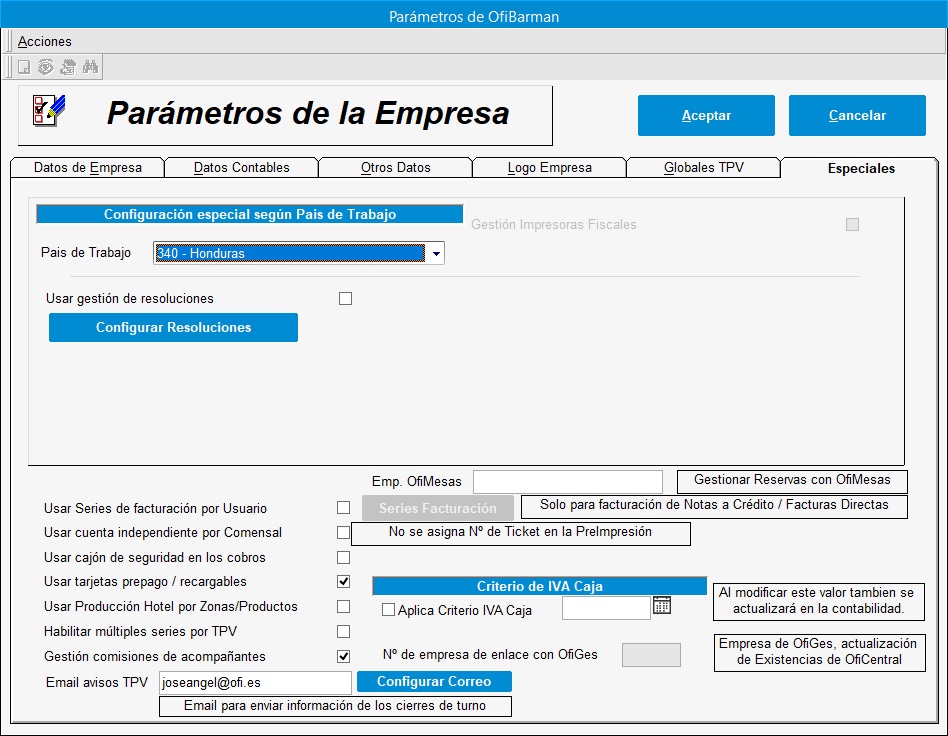Click the Criterio de IVA Caja header
The image size is (948, 736).
click(539, 586)
